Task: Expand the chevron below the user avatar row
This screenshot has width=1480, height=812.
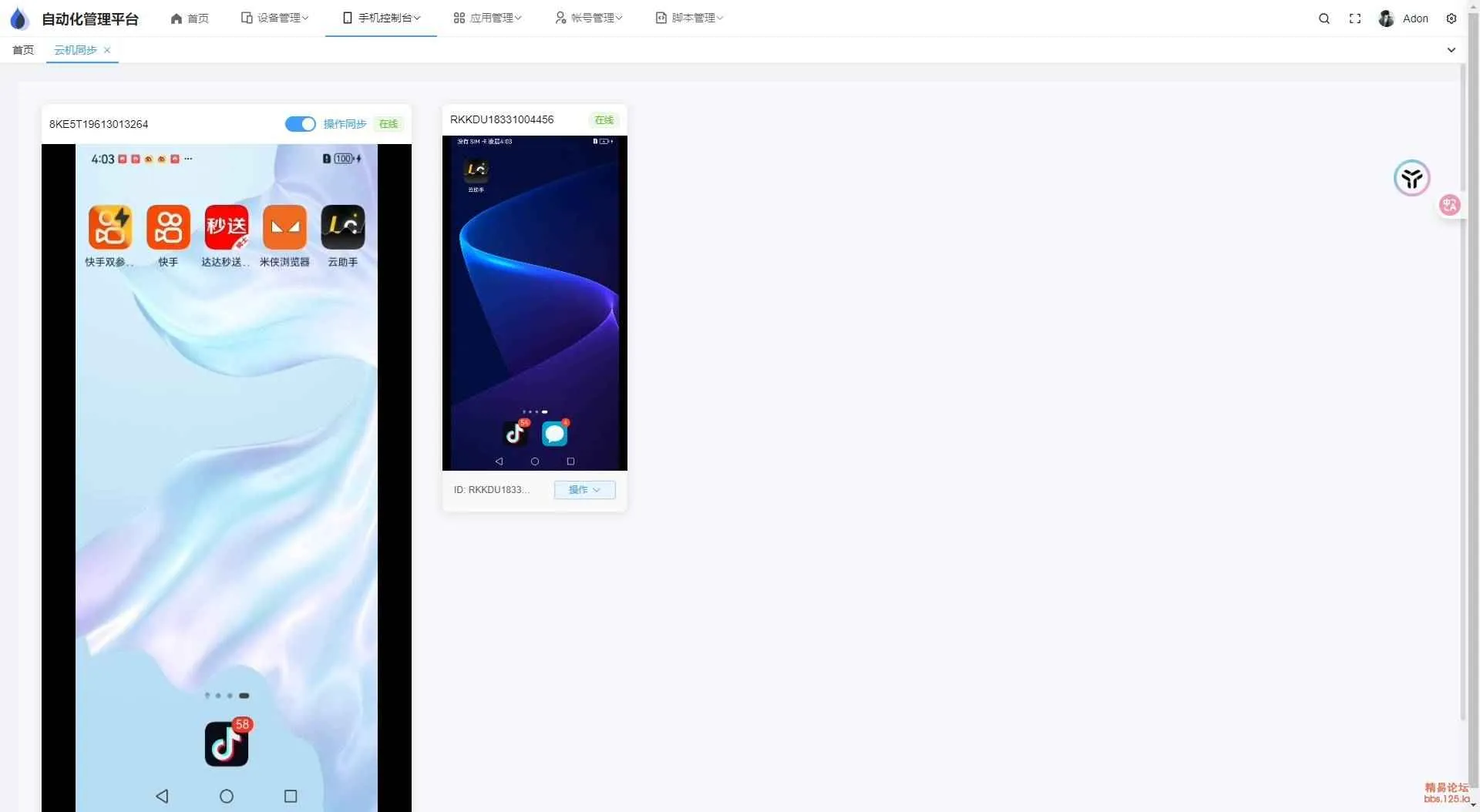Action: coord(1452,49)
